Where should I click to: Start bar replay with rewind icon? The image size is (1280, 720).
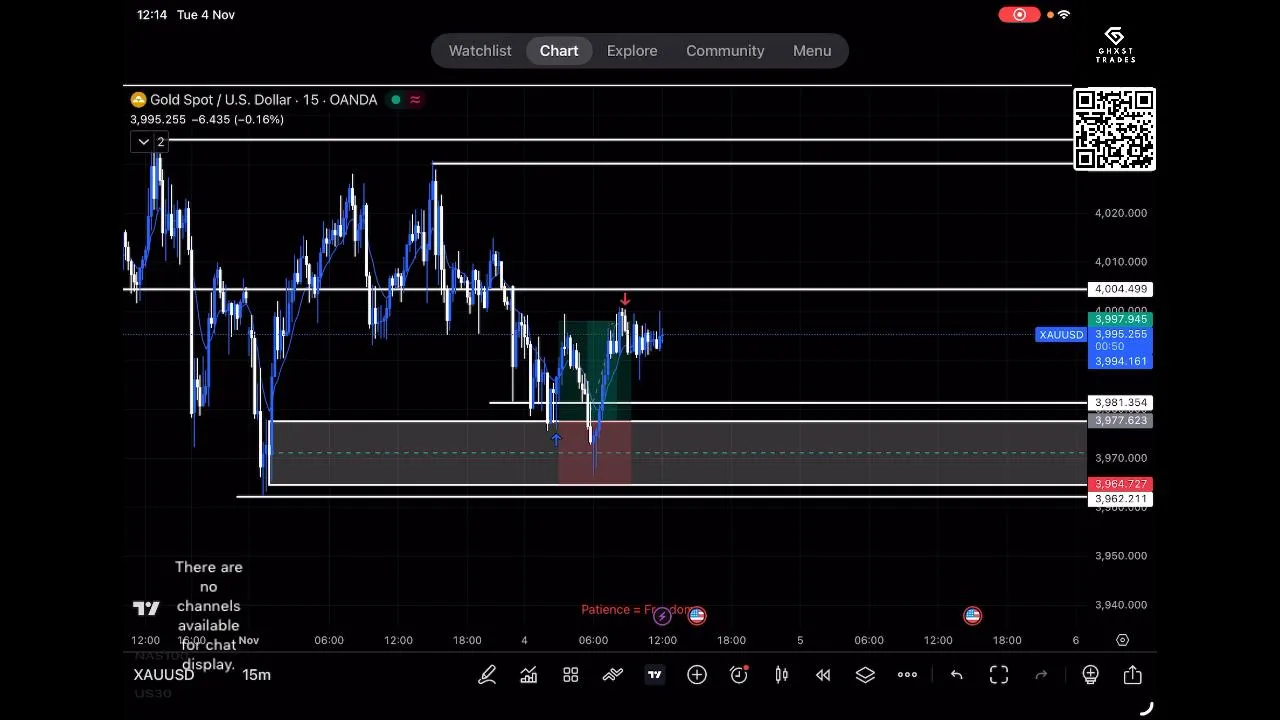[823, 675]
